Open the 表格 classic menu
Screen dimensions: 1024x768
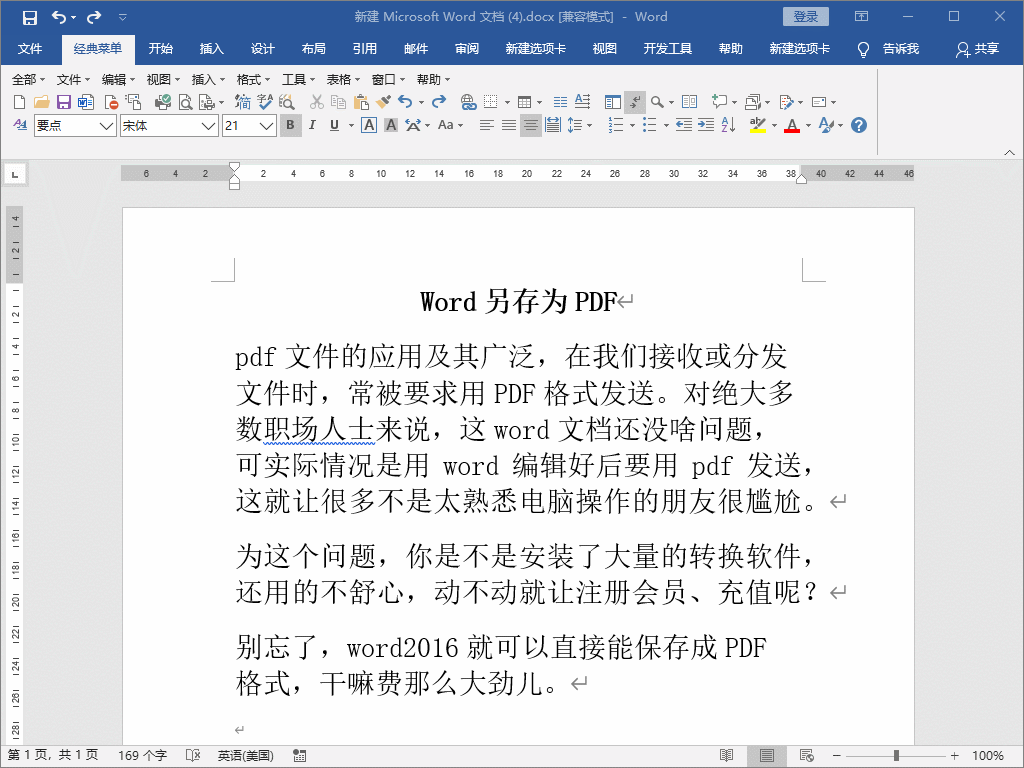(x=344, y=80)
